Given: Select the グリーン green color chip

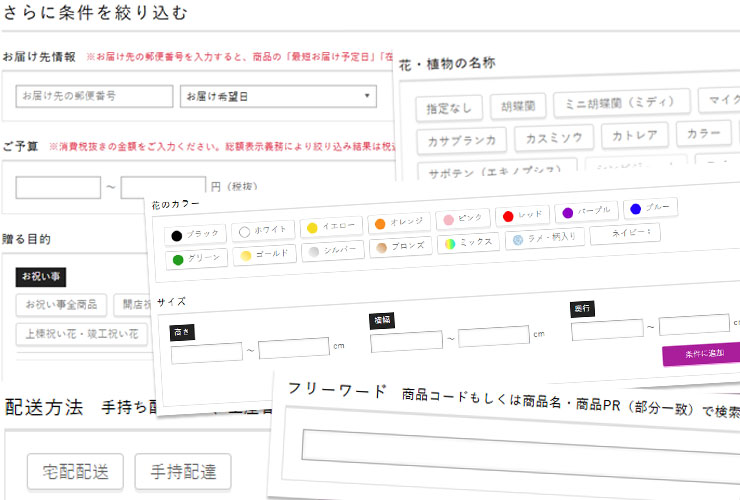Looking at the screenshot, I should [196, 258].
